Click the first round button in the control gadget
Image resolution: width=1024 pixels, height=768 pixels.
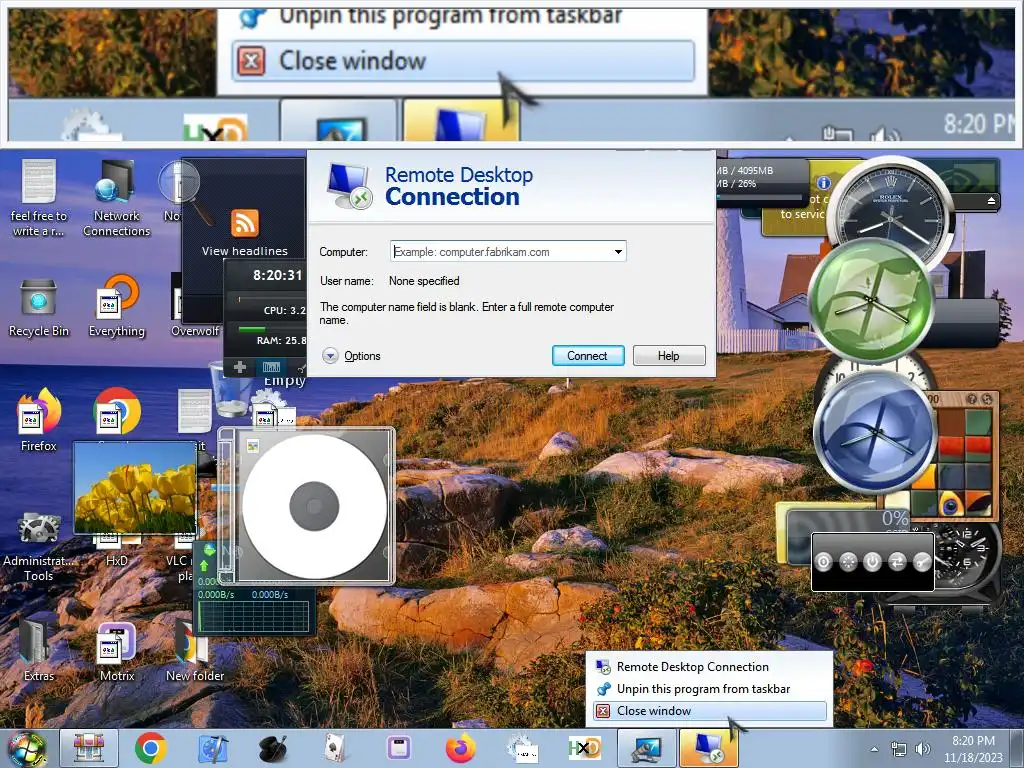[824, 562]
